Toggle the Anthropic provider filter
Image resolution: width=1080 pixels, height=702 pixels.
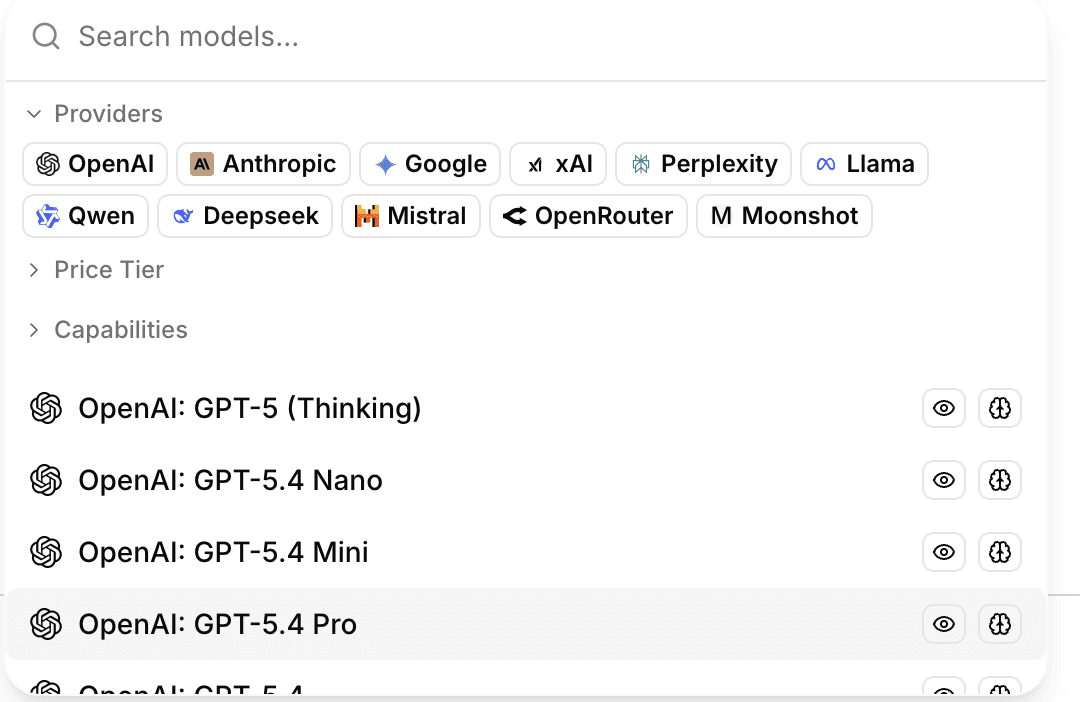(x=263, y=164)
